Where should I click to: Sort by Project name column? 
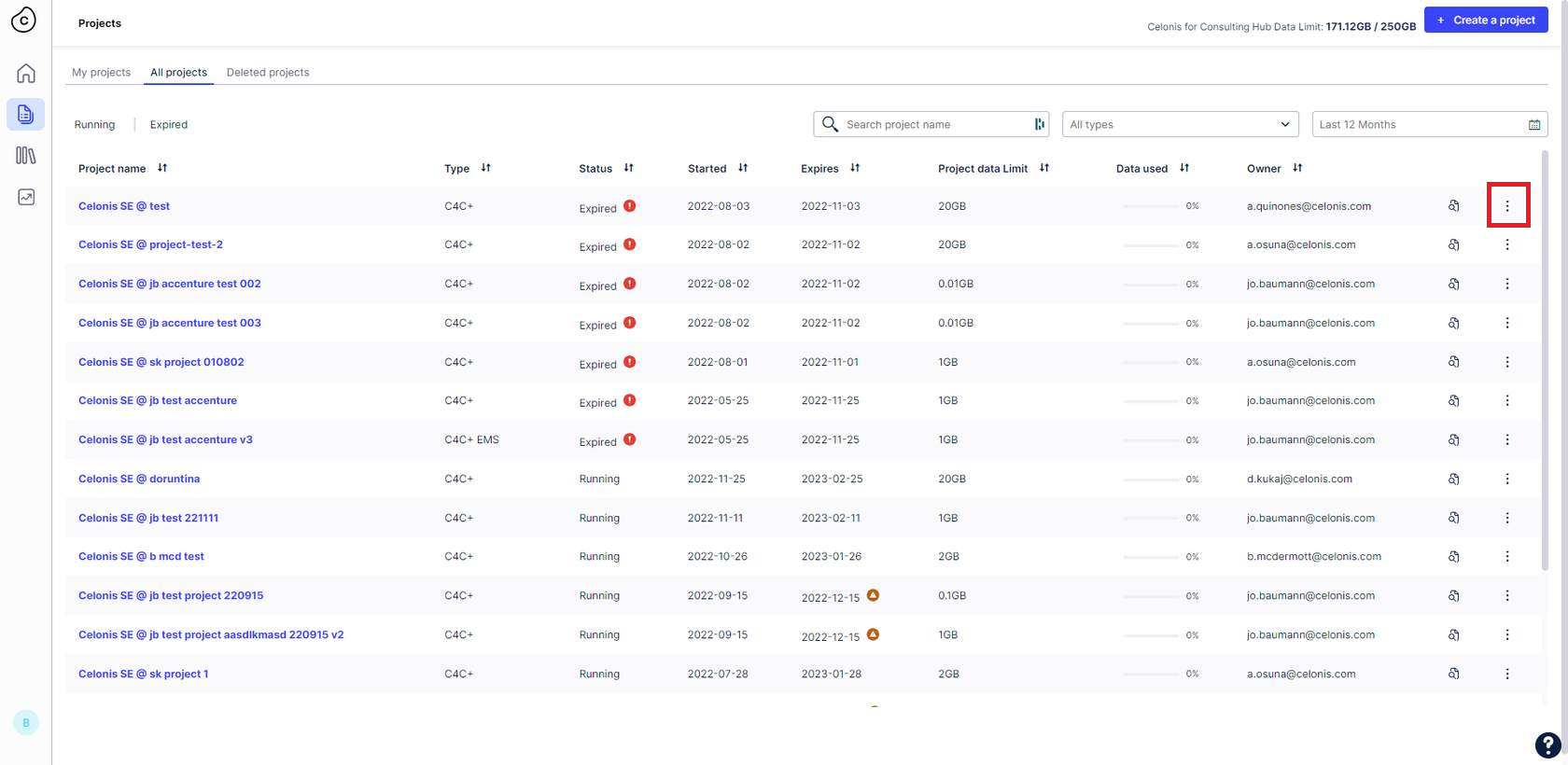162,168
